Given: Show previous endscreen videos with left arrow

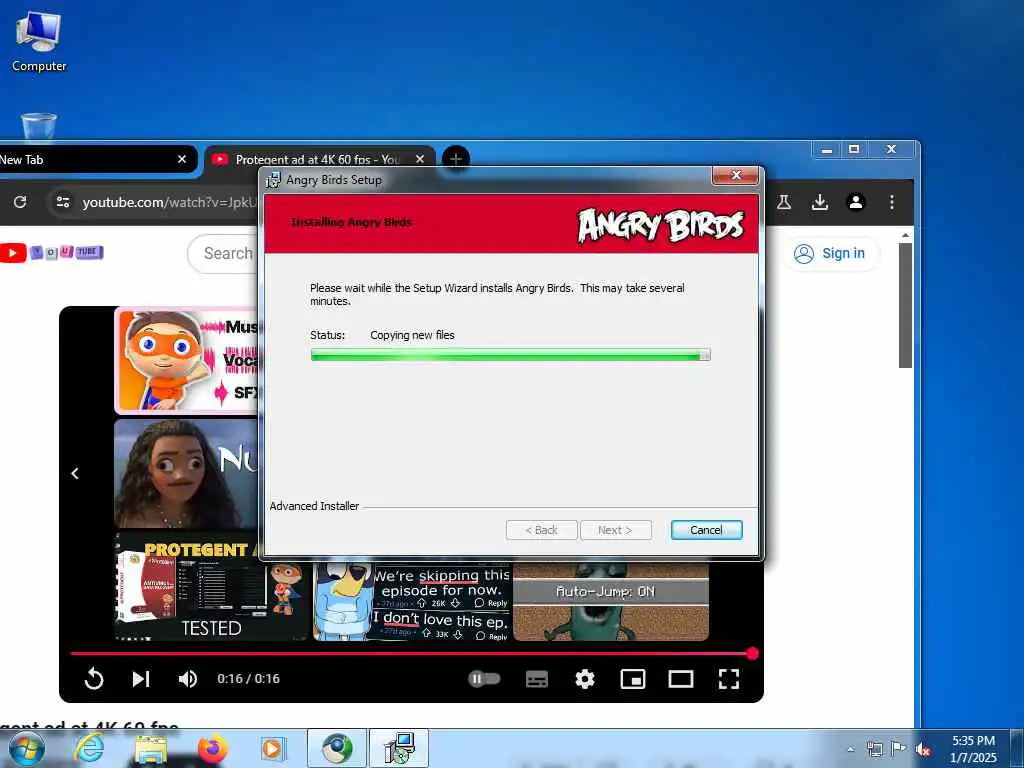Looking at the screenshot, I should (75, 473).
